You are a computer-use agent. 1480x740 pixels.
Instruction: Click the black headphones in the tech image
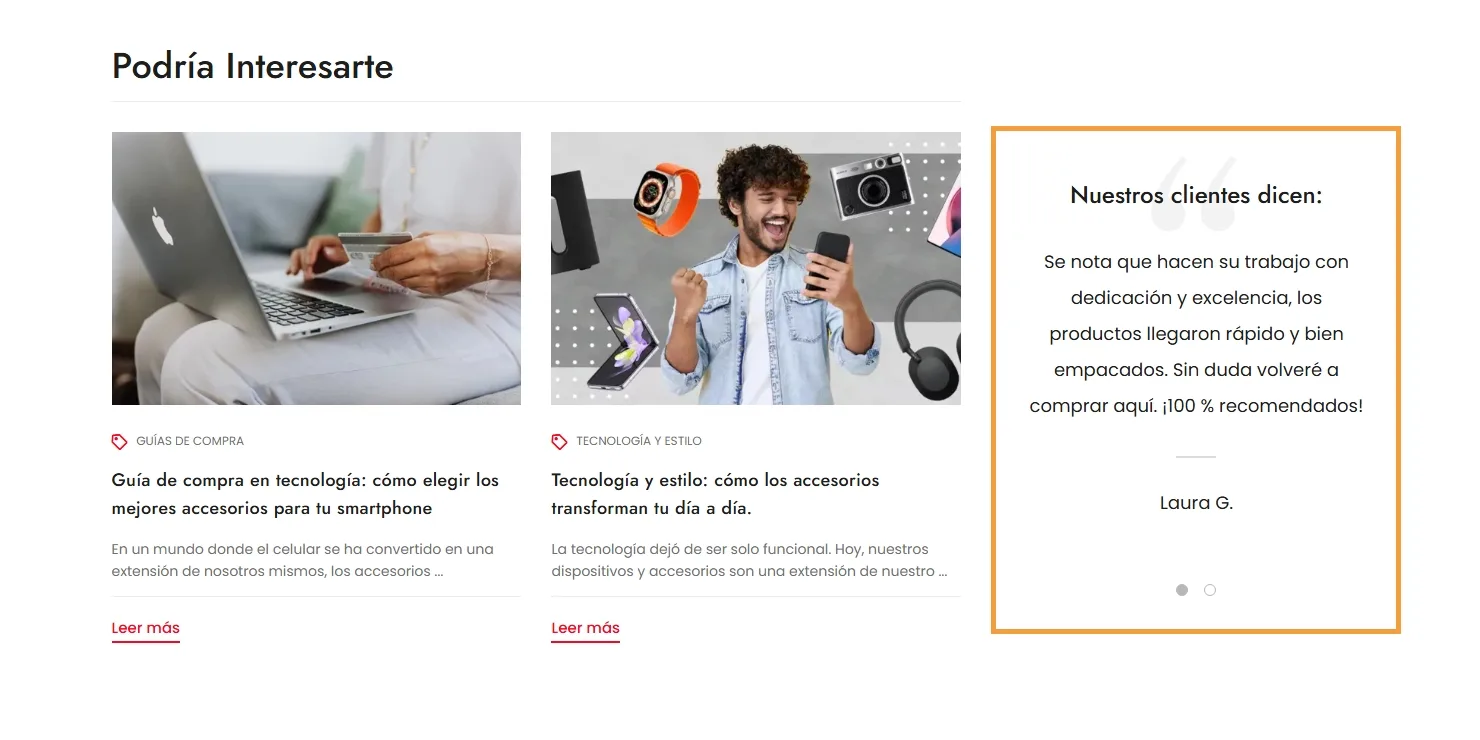(x=927, y=340)
